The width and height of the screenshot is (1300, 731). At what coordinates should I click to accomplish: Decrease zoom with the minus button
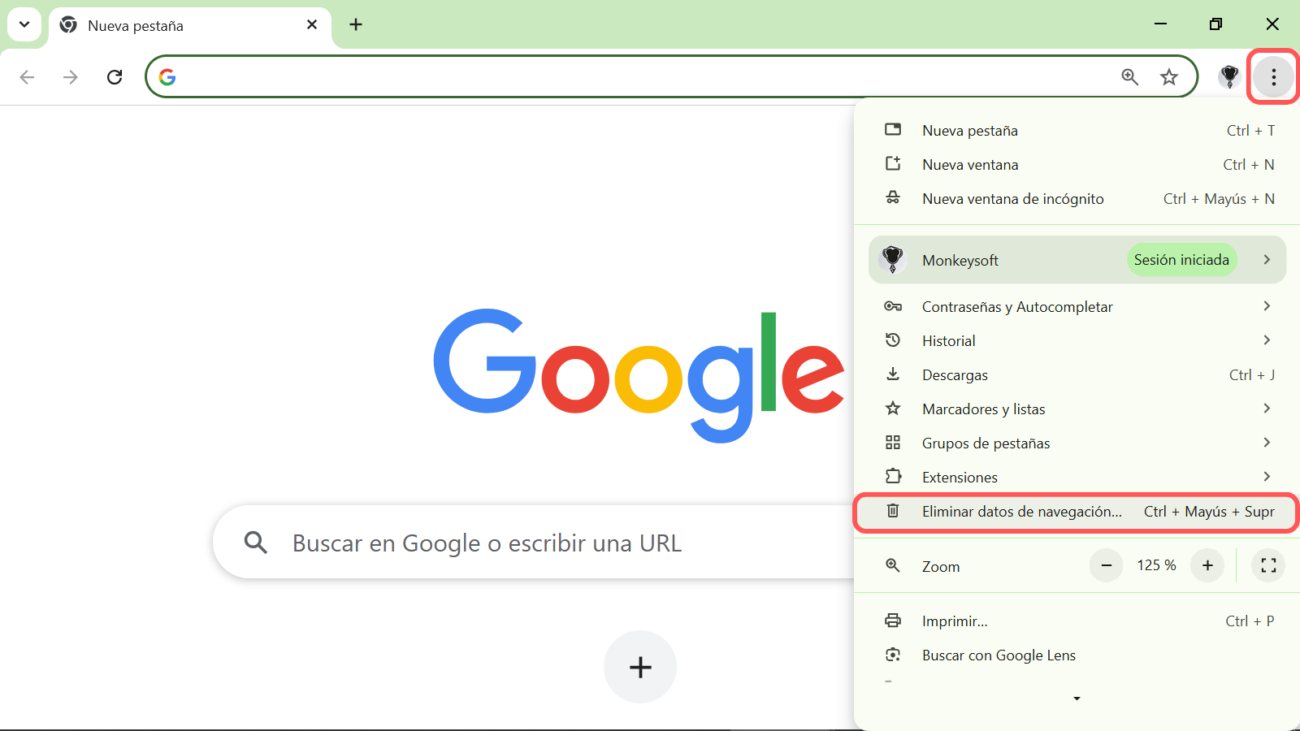pyautogui.click(x=1106, y=565)
